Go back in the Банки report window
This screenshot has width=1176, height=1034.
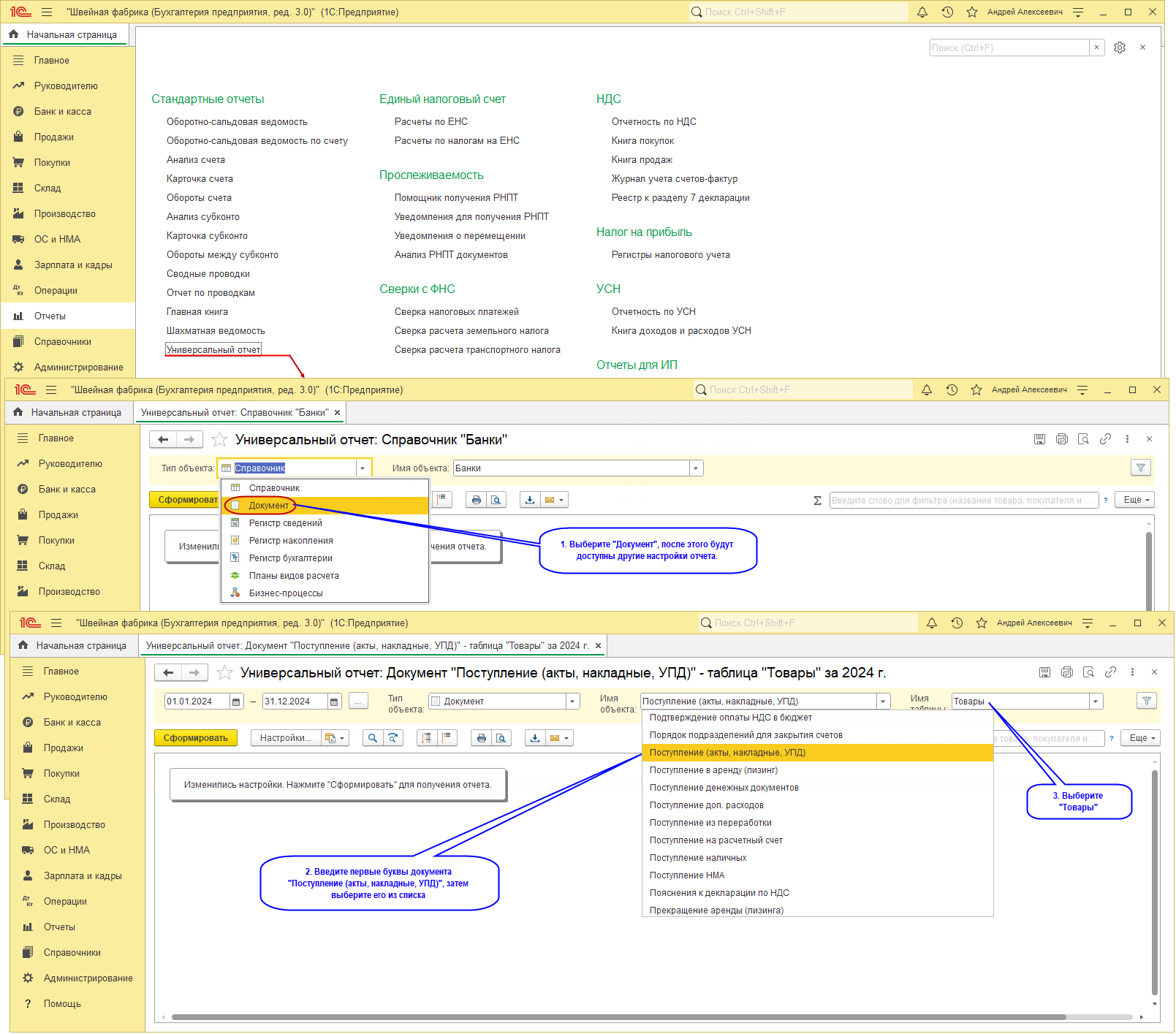pos(163,439)
